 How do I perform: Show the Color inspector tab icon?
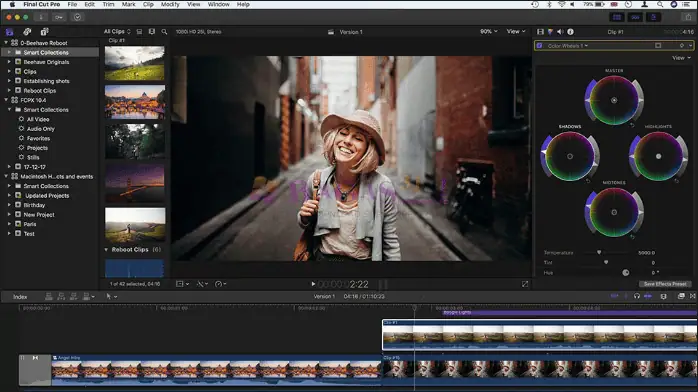(x=551, y=32)
